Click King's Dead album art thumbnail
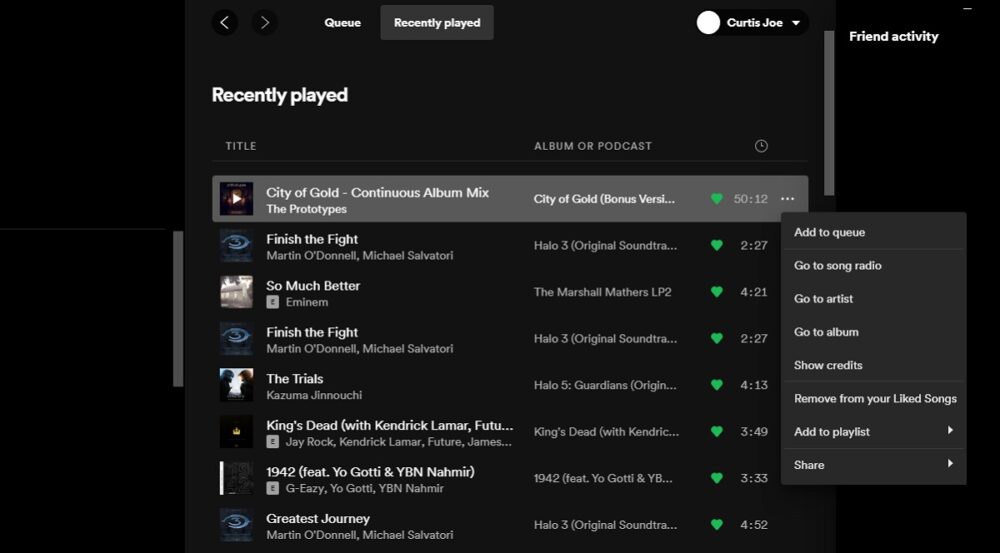 point(237,432)
